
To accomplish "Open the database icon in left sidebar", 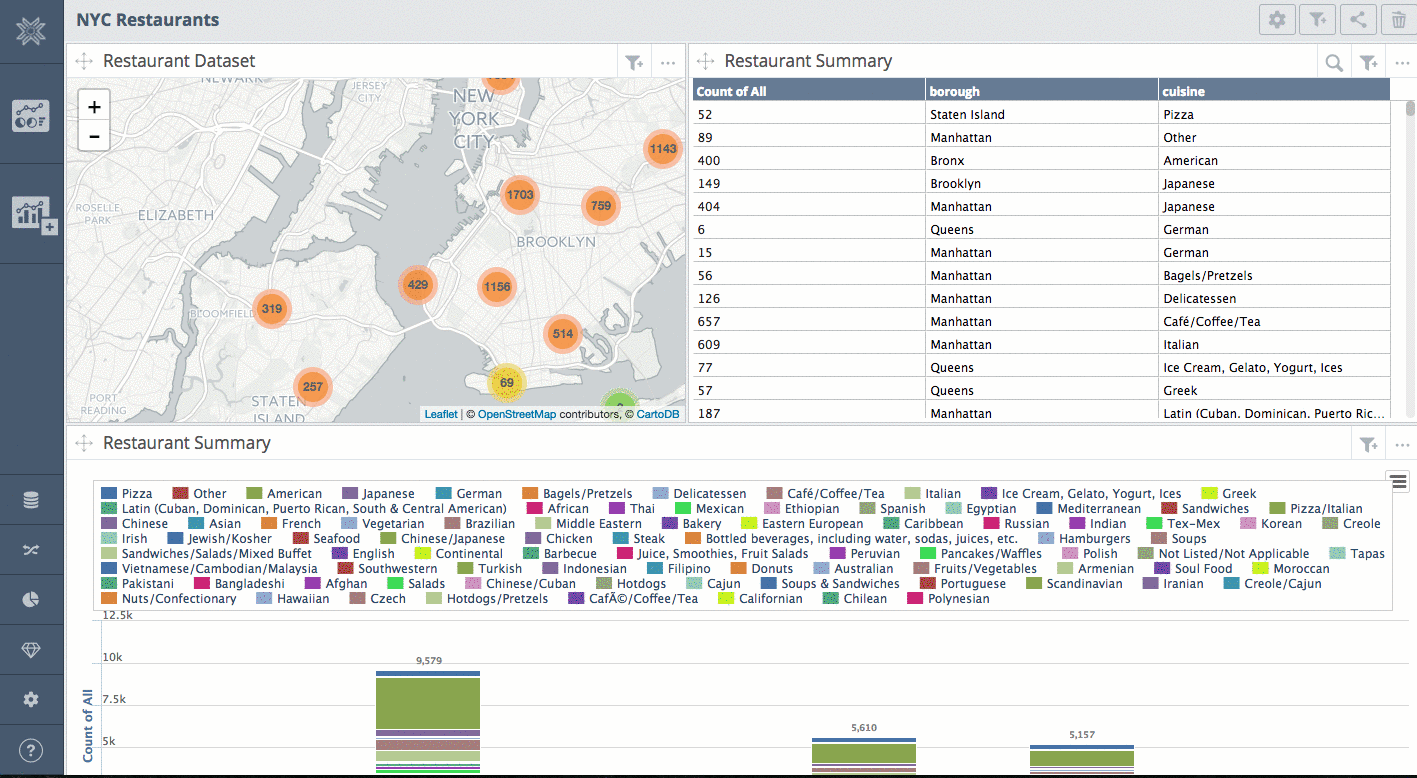I will [x=31, y=500].
